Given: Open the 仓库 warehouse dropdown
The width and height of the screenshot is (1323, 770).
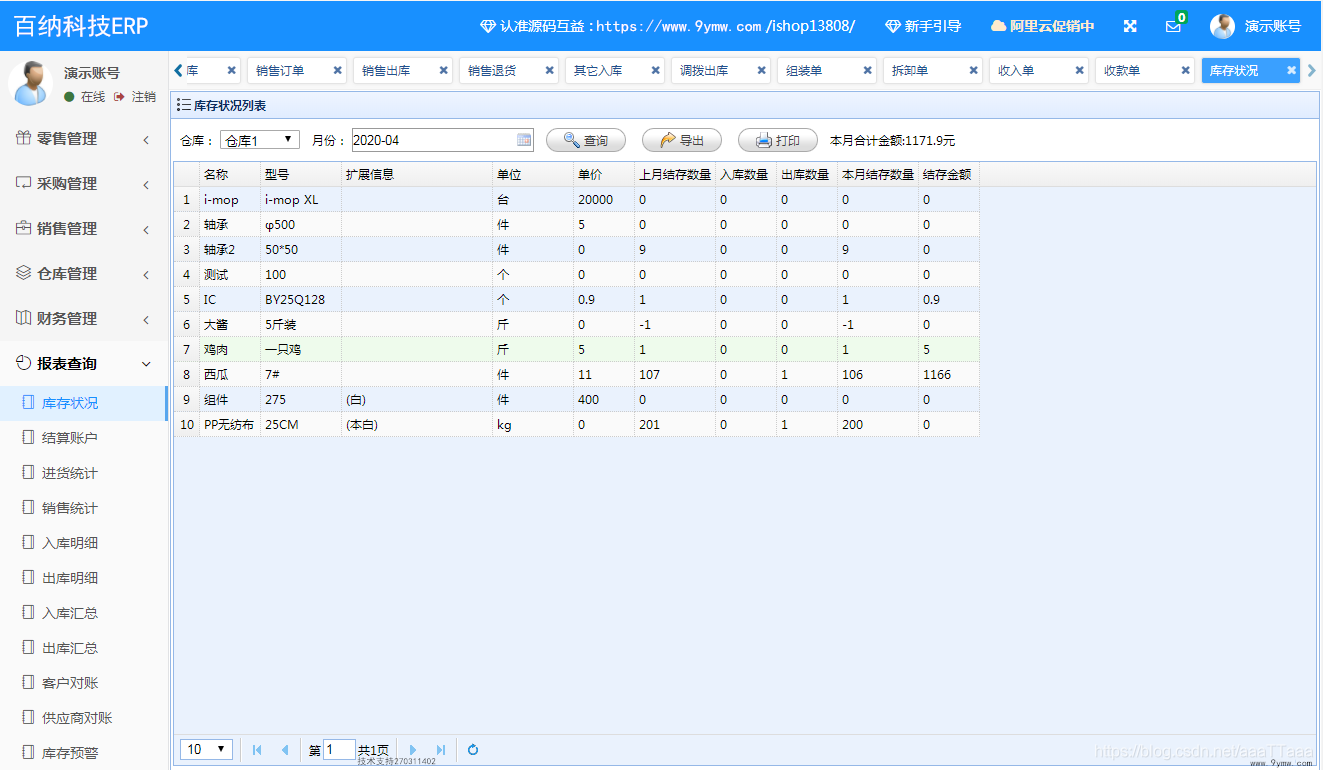Looking at the screenshot, I should (x=259, y=140).
